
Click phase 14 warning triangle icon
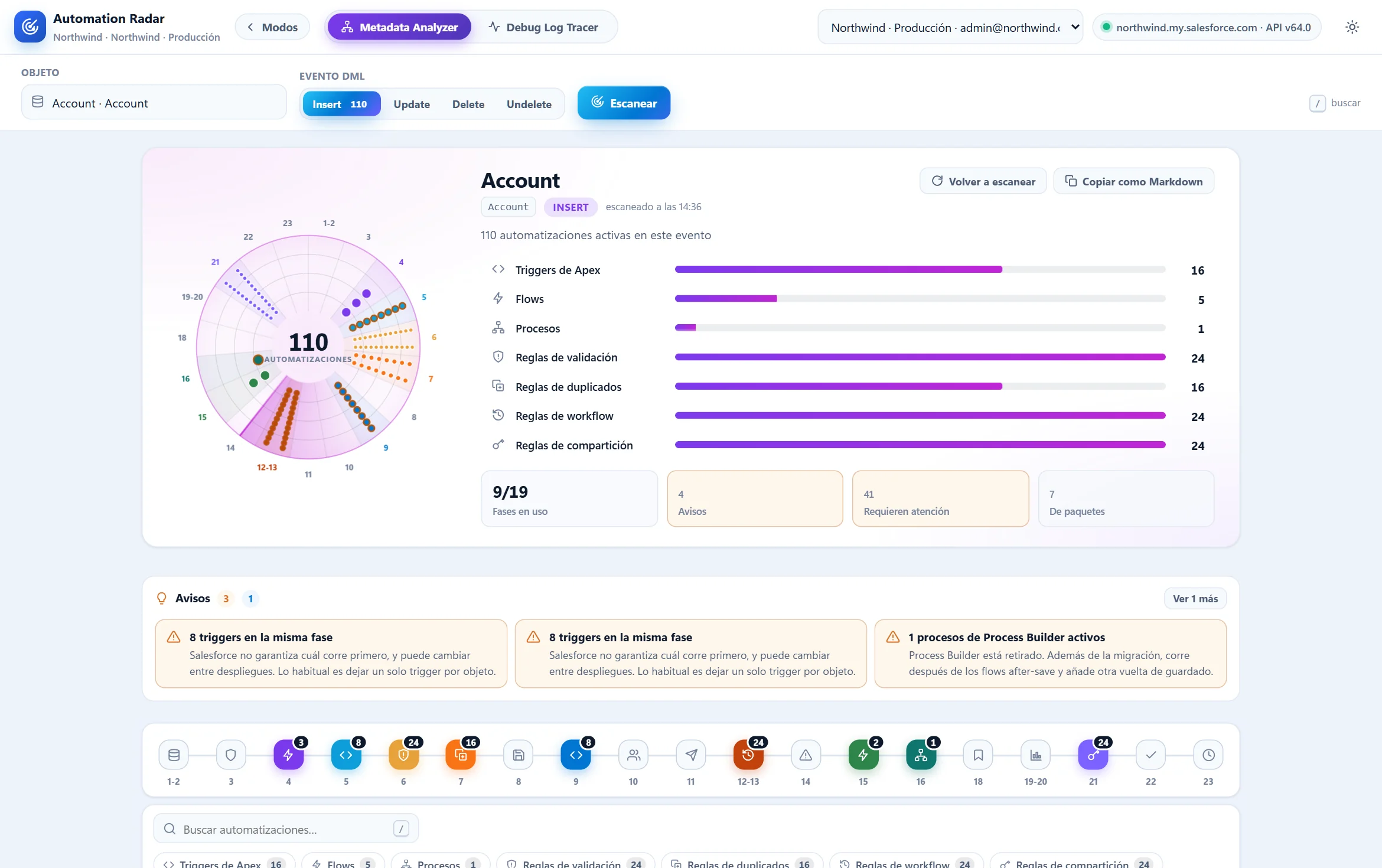(806, 755)
